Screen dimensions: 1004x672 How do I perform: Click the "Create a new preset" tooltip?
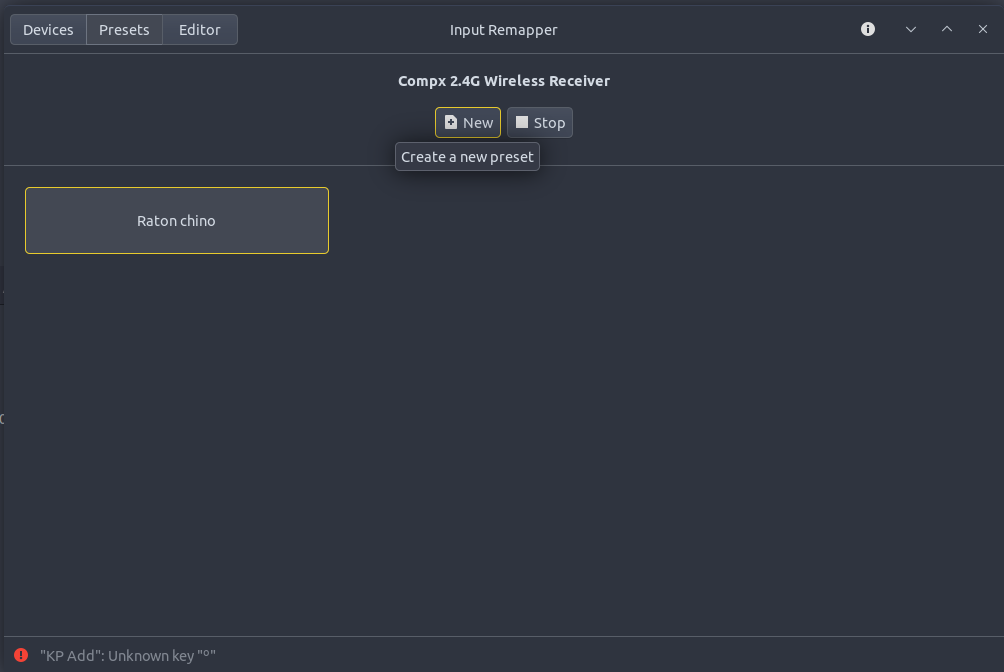pyautogui.click(x=467, y=157)
